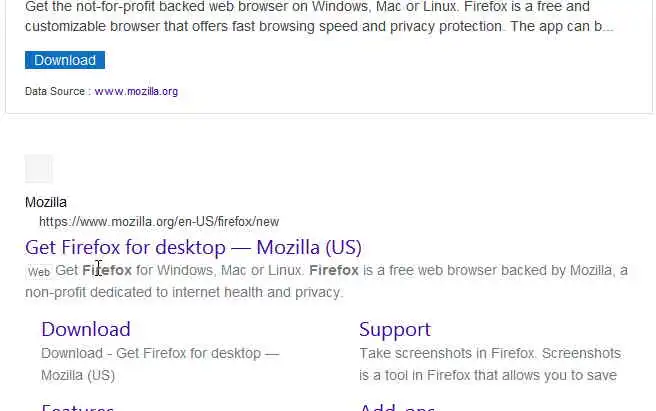Screen dimensions: 656x411
Task: Click 'Mozilla (US)' text under Download sitelink
Action: [x=78, y=375]
